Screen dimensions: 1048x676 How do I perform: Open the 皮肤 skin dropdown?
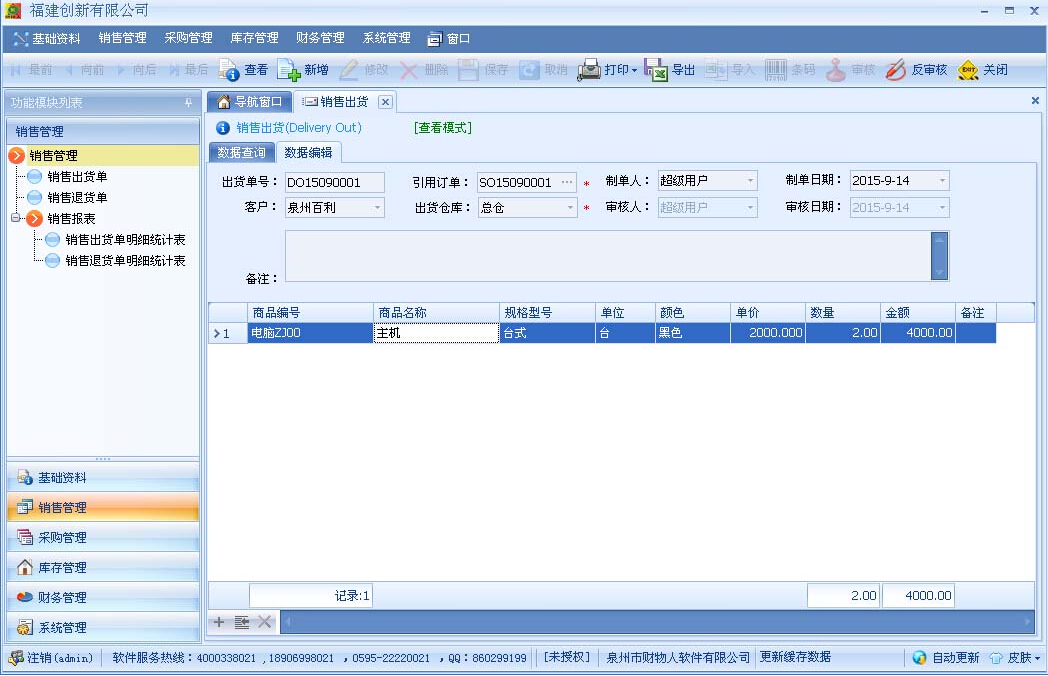1037,658
